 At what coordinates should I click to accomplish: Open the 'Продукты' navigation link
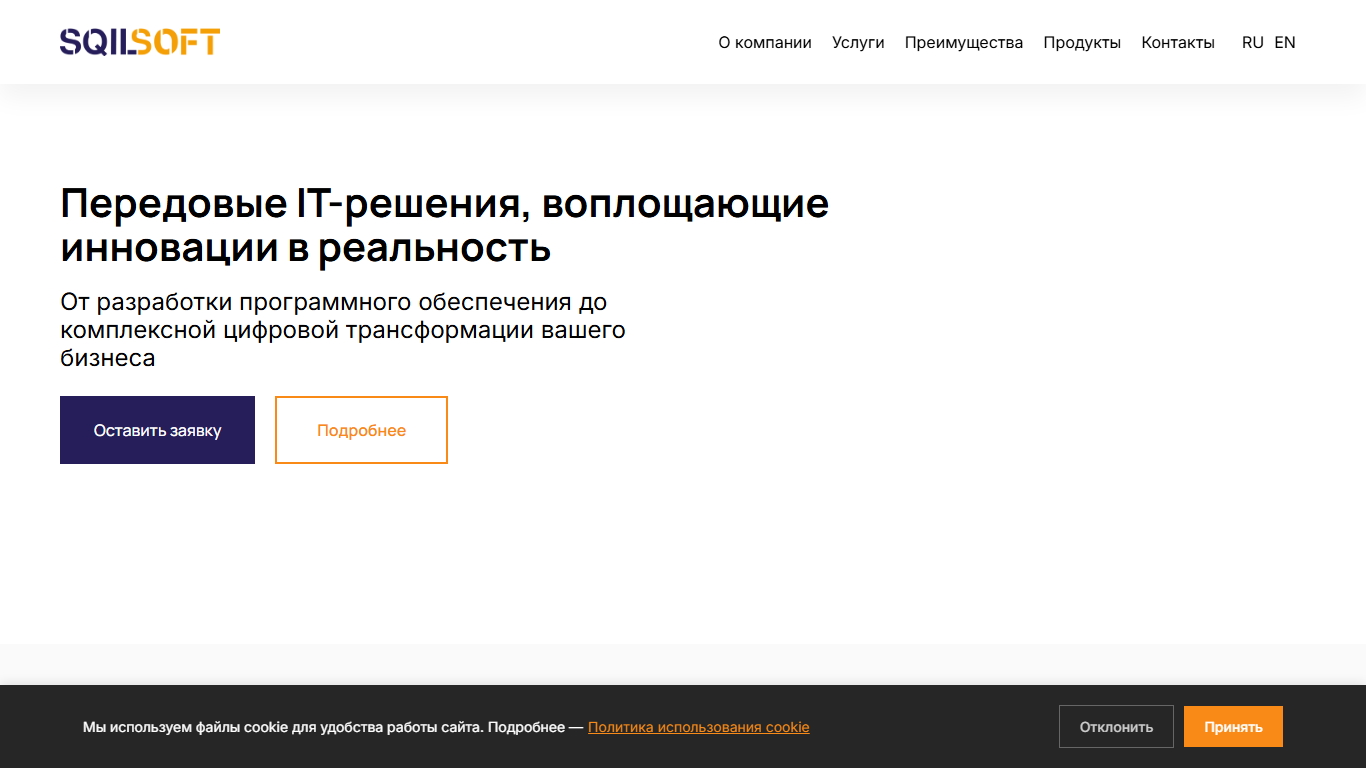(1082, 43)
